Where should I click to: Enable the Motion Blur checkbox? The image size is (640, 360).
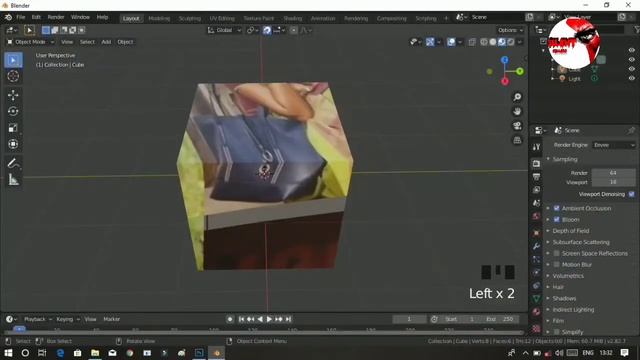tap(557, 264)
